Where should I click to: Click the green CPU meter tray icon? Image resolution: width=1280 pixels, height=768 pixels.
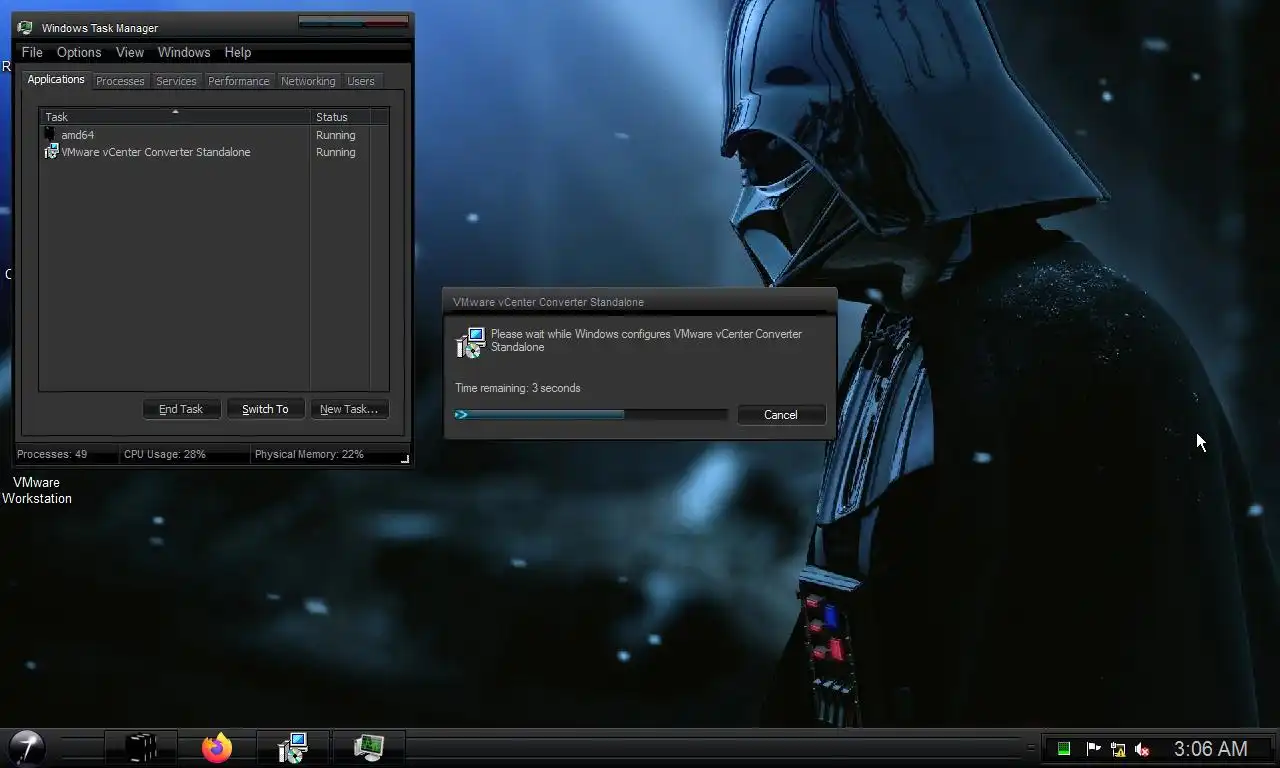pos(1064,749)
